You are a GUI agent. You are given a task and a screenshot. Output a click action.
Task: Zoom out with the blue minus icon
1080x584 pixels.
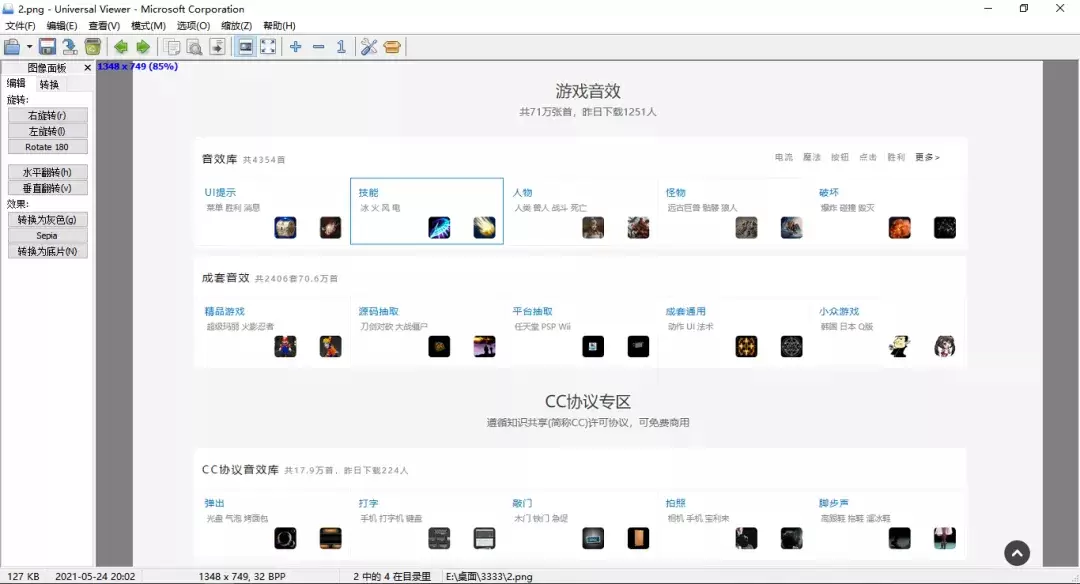318,47
